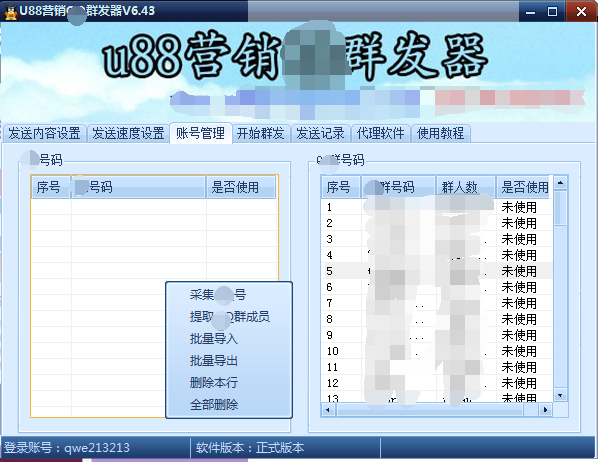The height and width of the screenshot is (462, 601).
Task: Go to the 开始群发 tab
Action: (x=260, y=133)
